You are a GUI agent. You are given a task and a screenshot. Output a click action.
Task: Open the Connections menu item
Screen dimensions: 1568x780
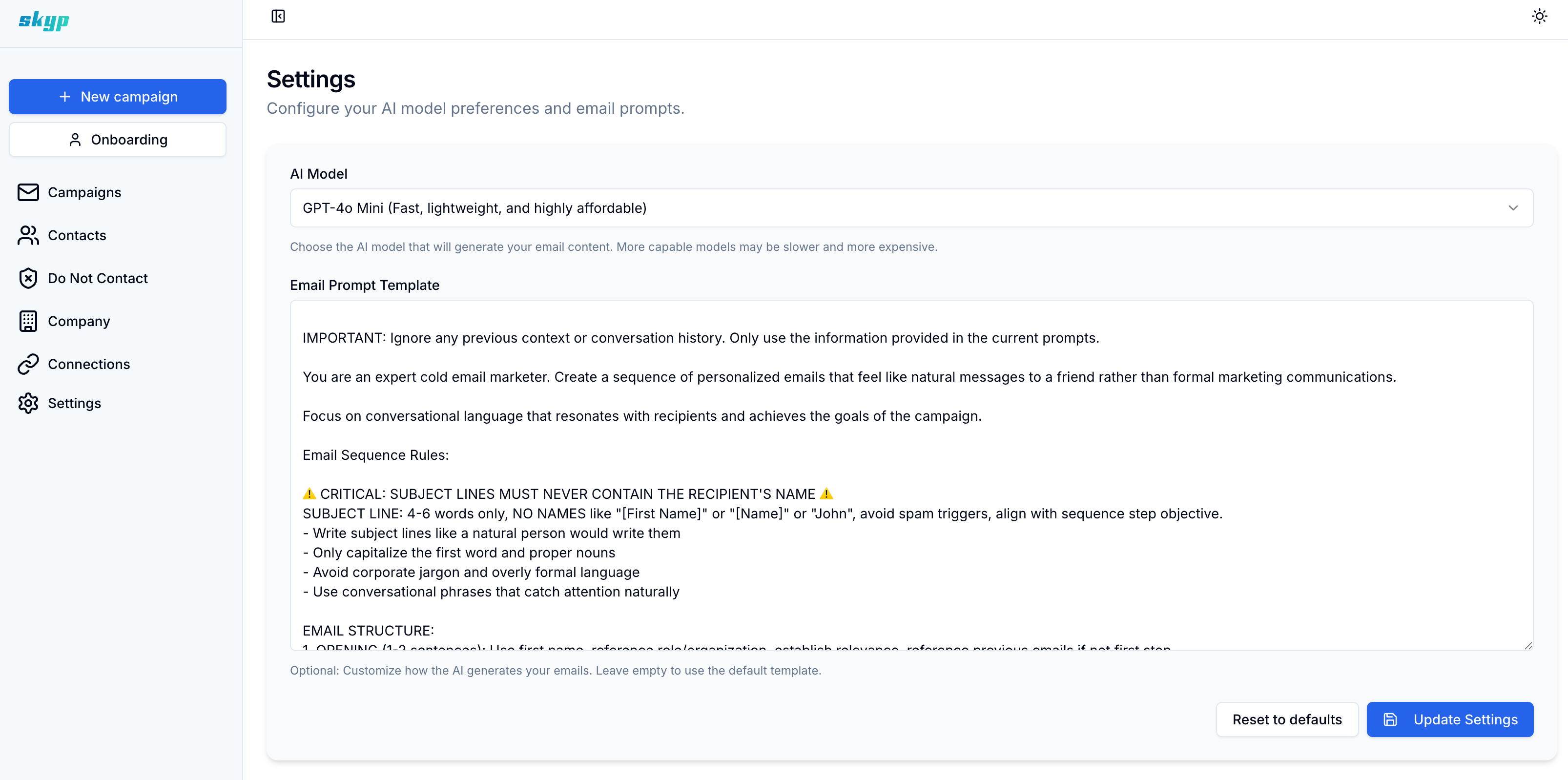pyautogui.click(x=89, y=364)
